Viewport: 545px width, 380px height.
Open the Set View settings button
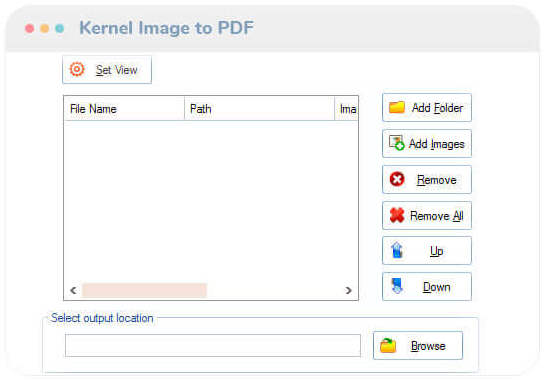pos(107,70)
